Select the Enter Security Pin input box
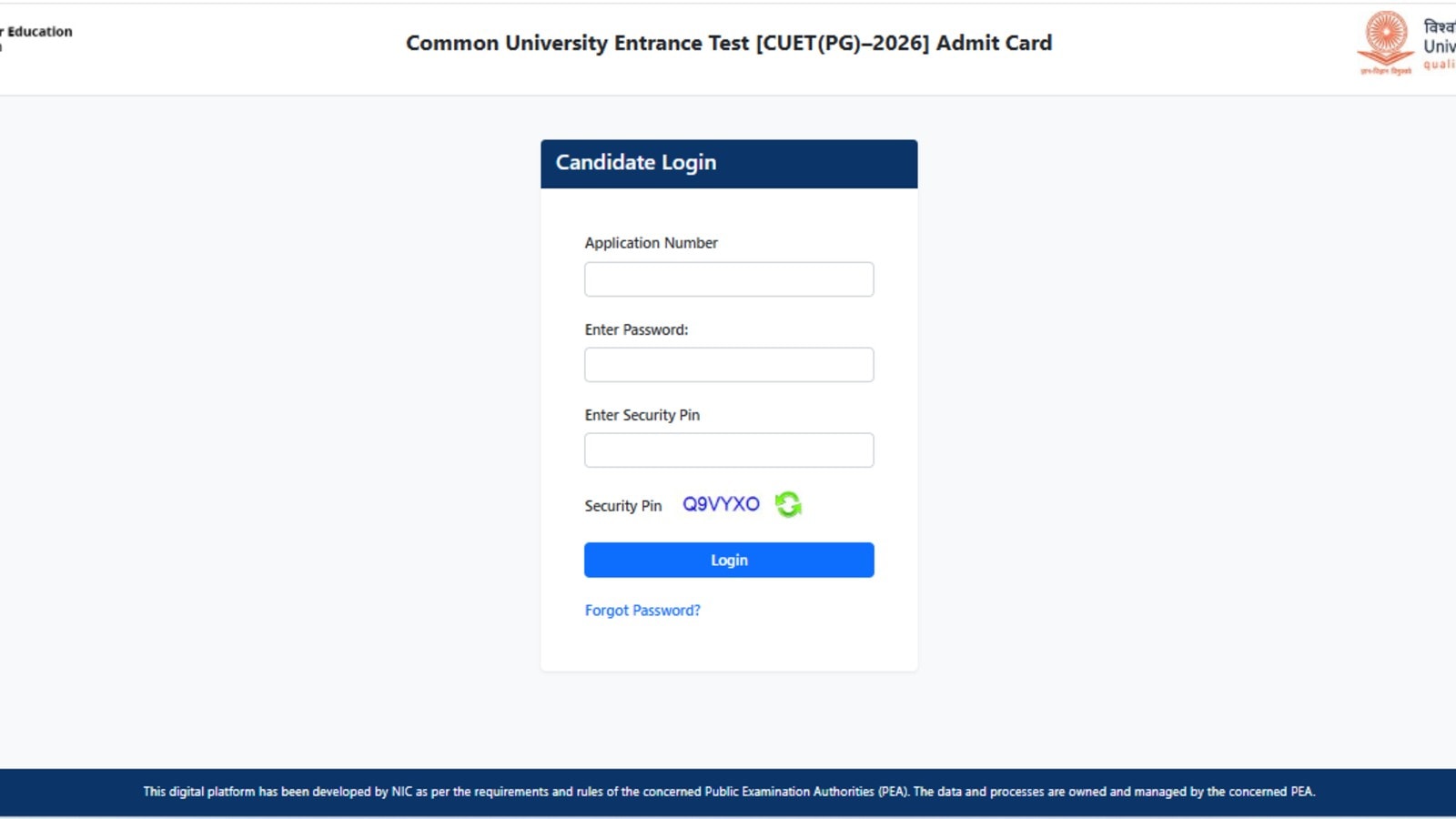 [728, 450]
